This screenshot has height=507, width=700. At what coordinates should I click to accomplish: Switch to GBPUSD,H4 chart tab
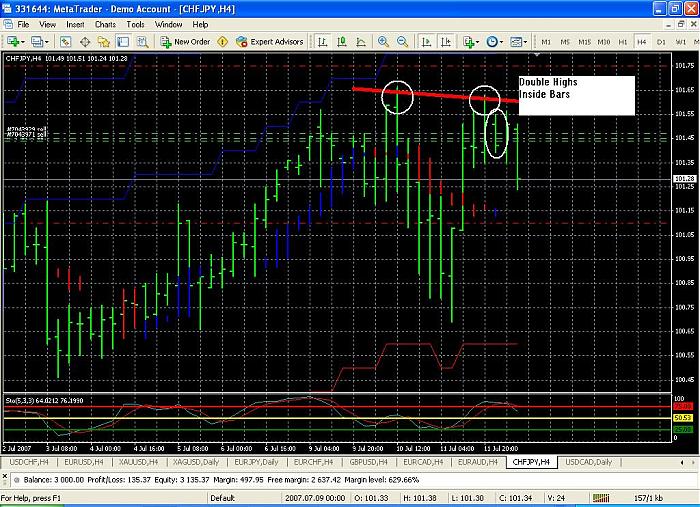pyautogui.click(x=368, y=462)
